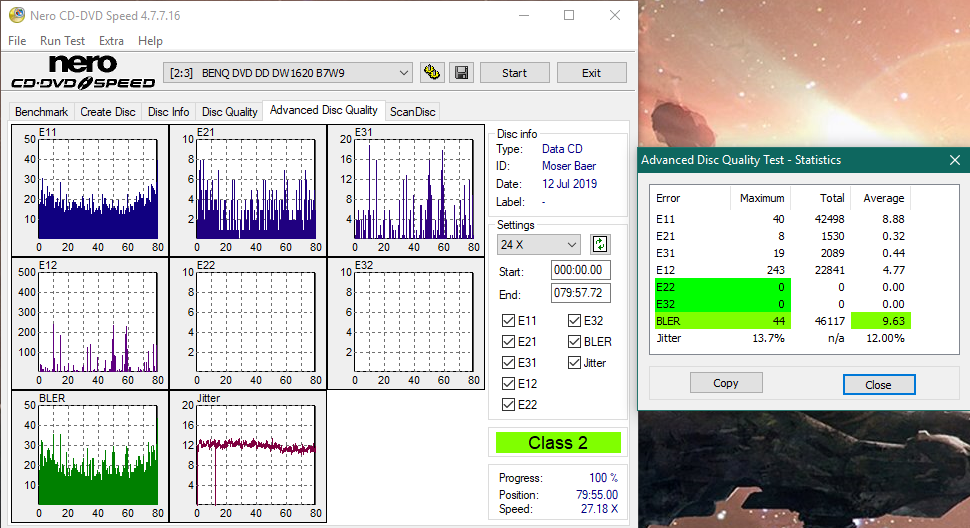Click the E22 error graph
Viewport: 970px width, 528px height.
(x=248, y=323)
